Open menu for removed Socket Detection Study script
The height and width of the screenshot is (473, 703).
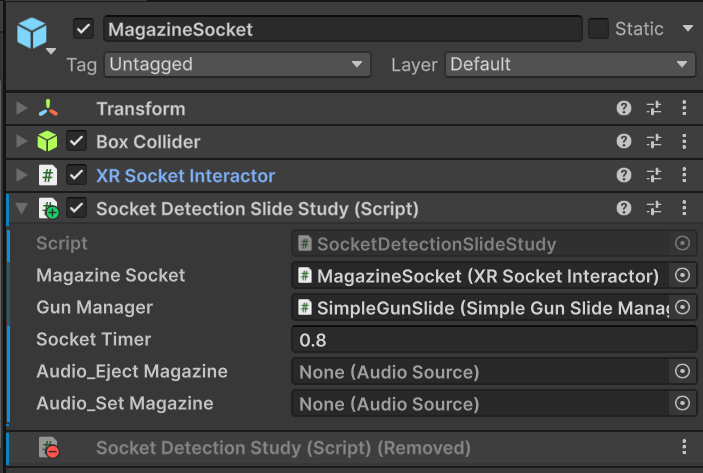click(x=684, y=448)
